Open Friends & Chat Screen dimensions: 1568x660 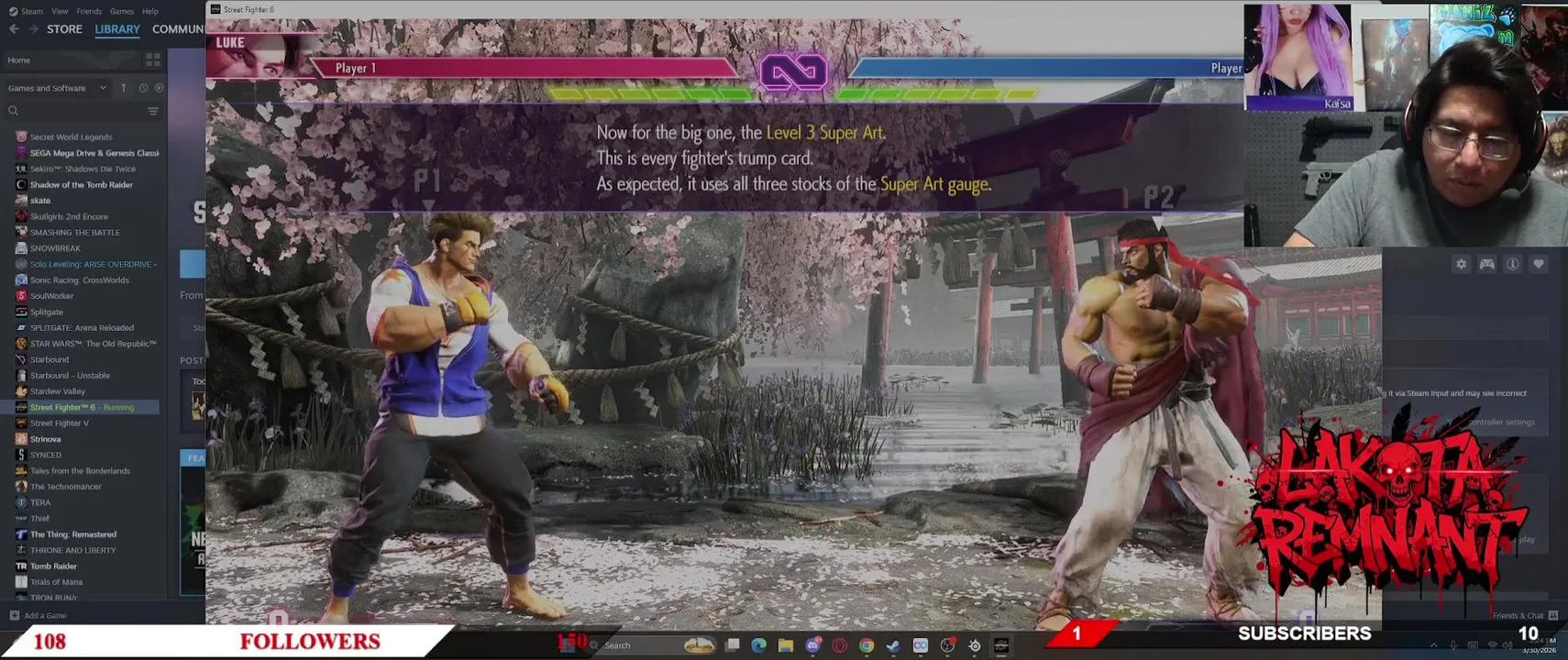tap(1525, 615)
